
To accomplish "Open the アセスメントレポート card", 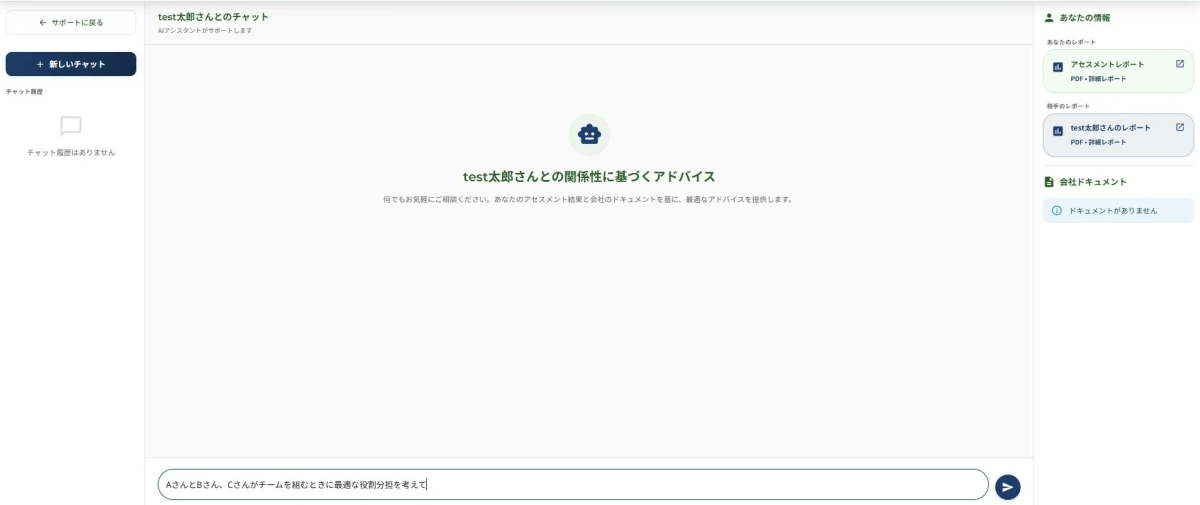I will click(1118, 71).
